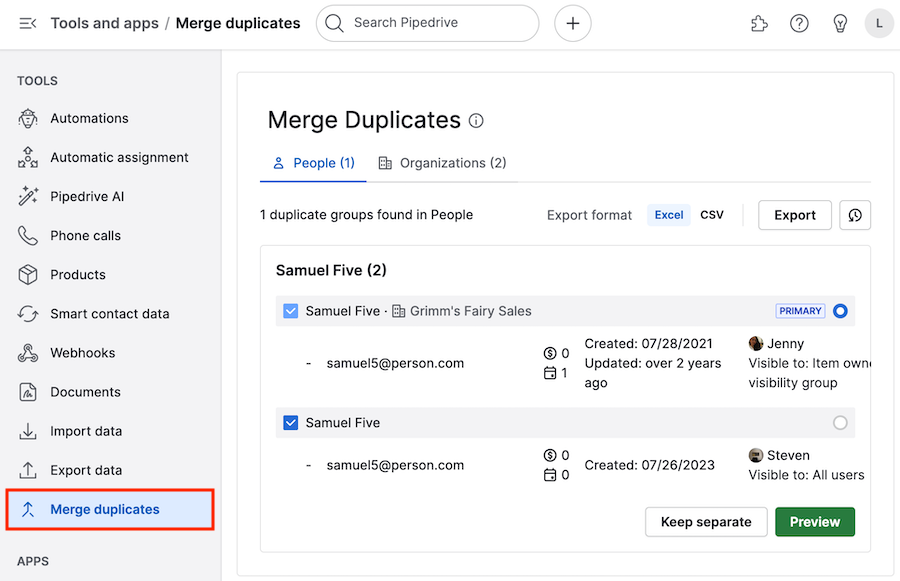The image size is (900, 581).
Task: Click the "1 duplicate groups found in People" text
Action: coord(366,215)
